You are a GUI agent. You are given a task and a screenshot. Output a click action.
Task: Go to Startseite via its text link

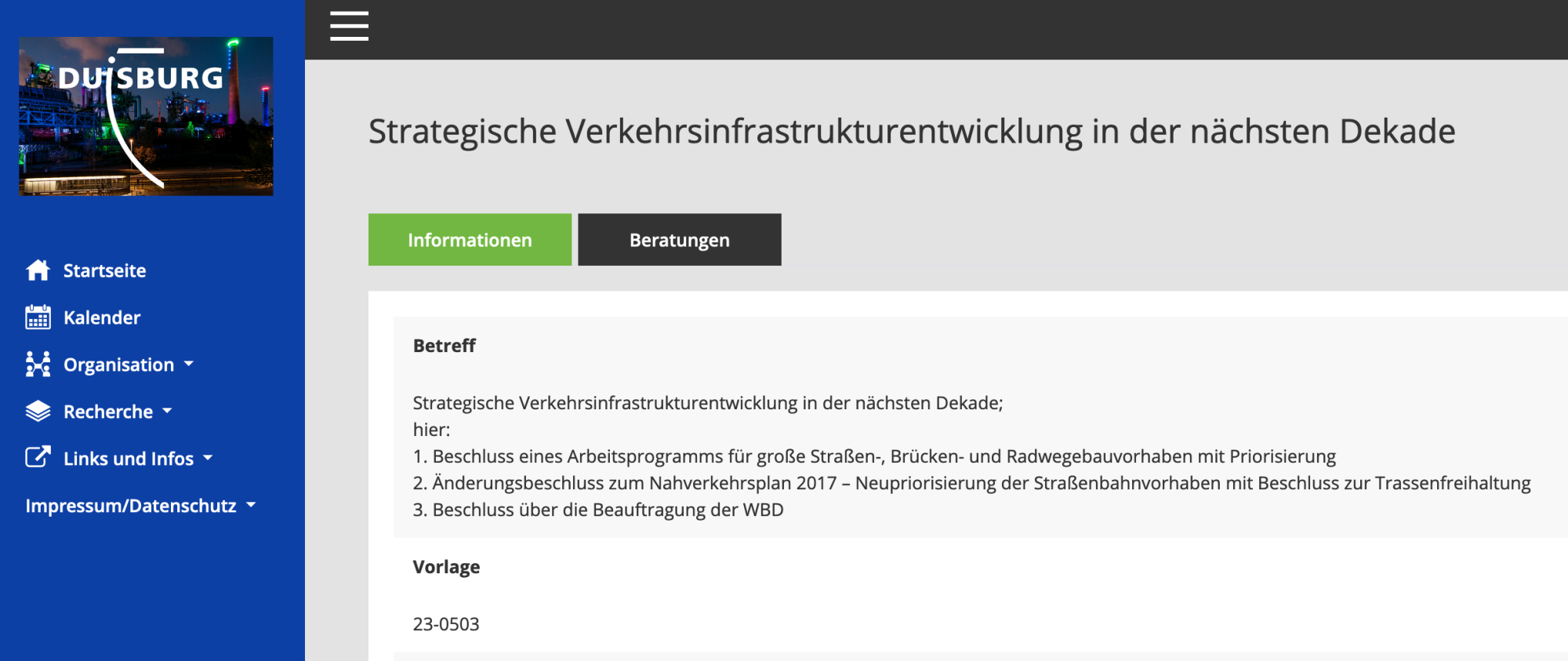(x=104, y=271)
